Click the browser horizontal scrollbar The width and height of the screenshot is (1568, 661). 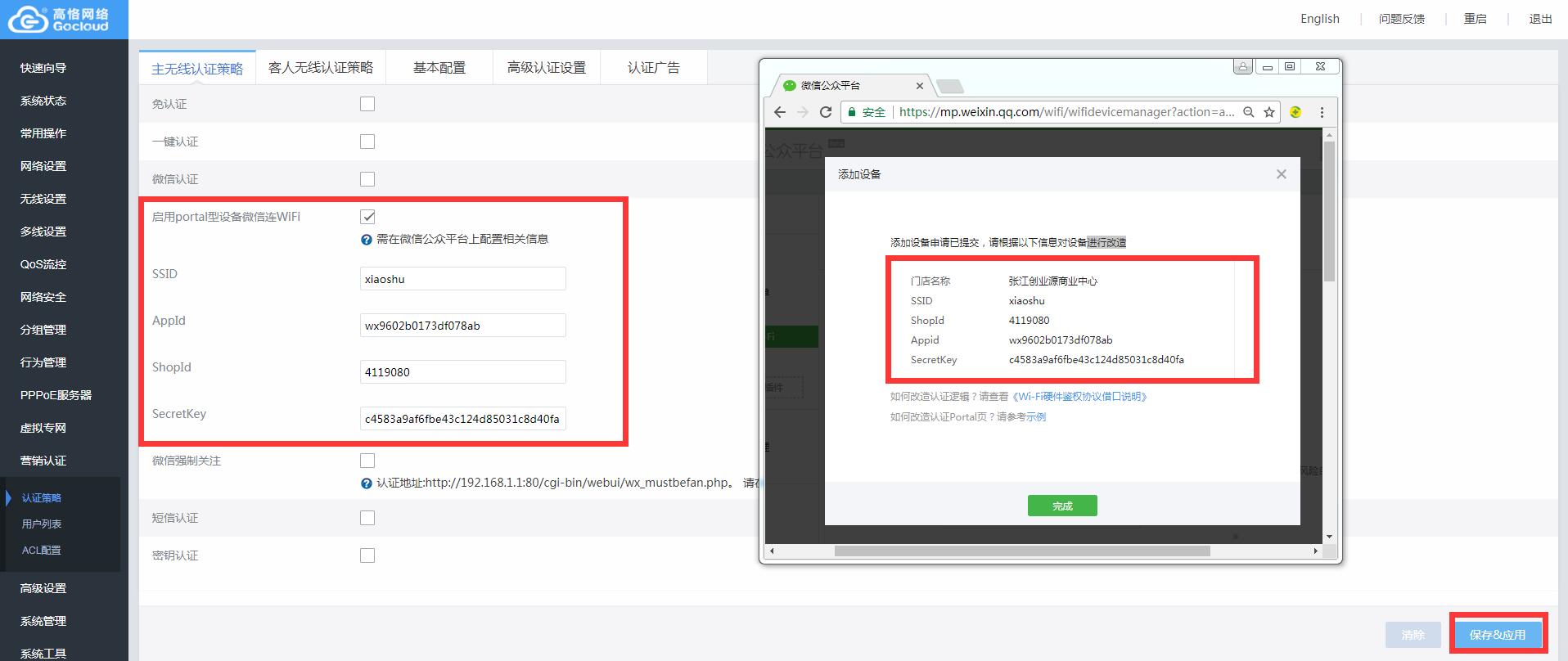(1021, 551)
